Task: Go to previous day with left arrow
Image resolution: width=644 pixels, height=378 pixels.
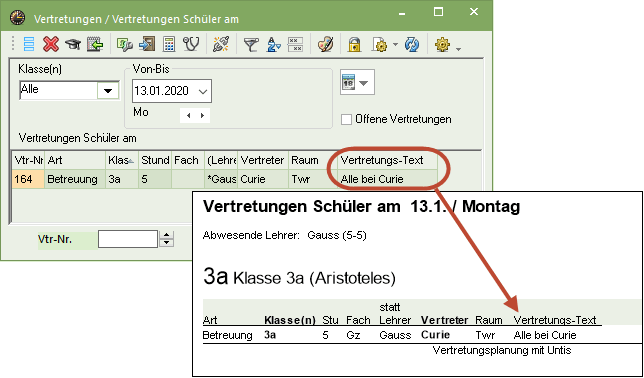Action: point(189,115)
